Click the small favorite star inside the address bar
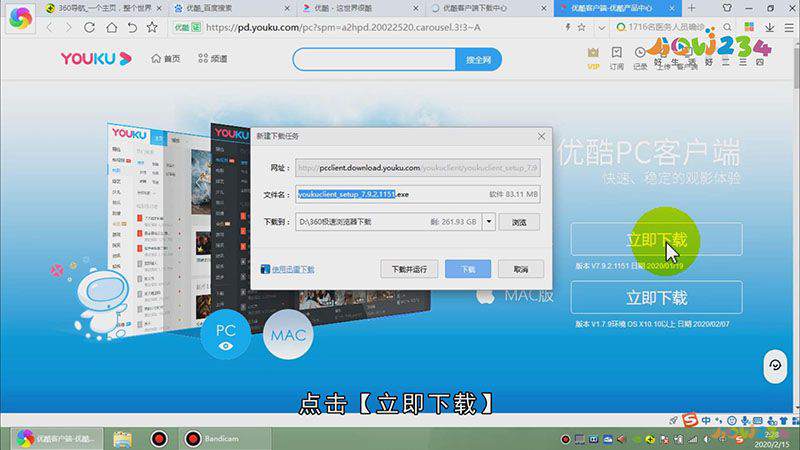This screenshot has height=450, width=800. click(x=582, y=27)
